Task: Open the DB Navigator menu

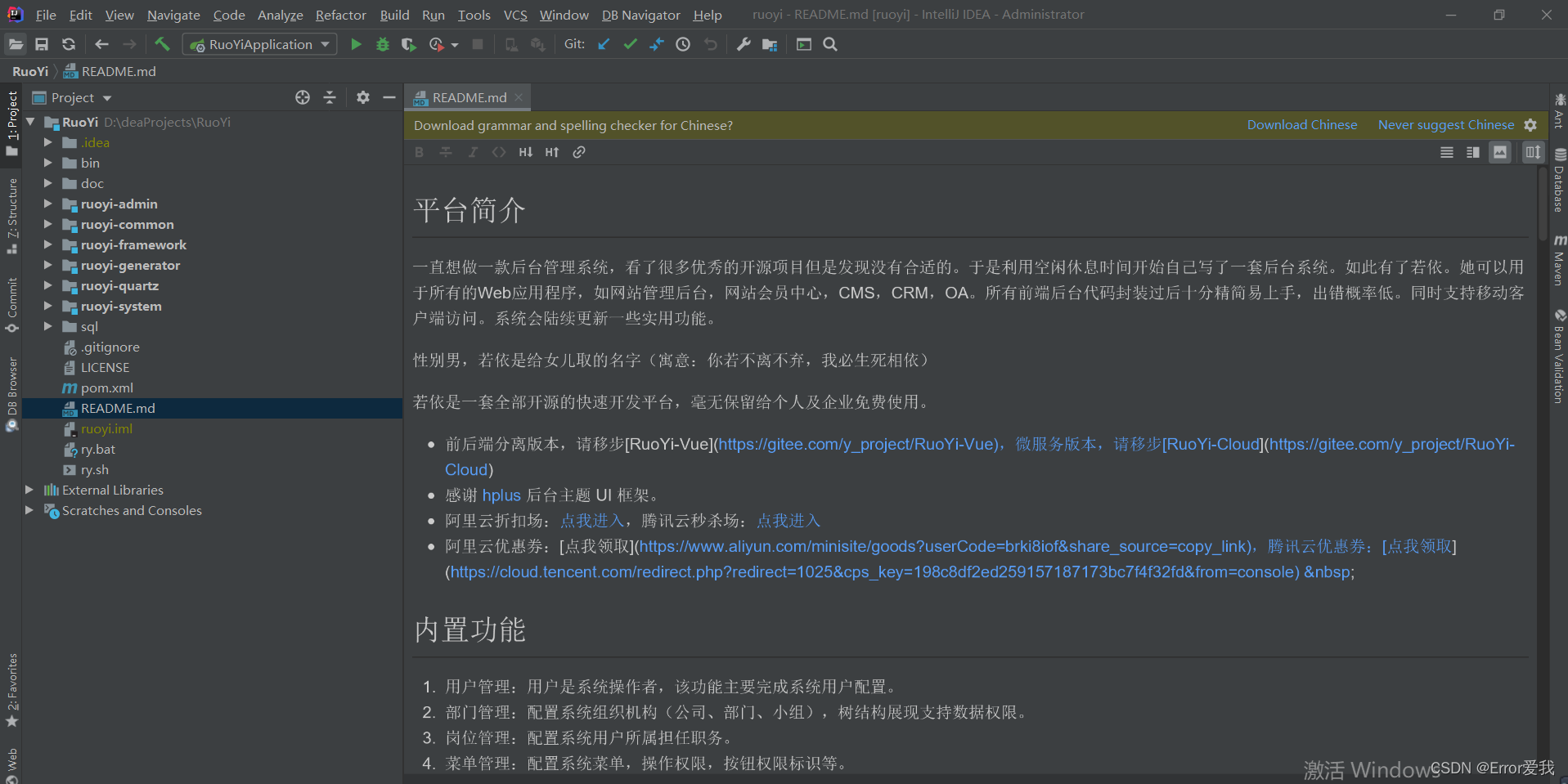Action: tap(640, 15)
